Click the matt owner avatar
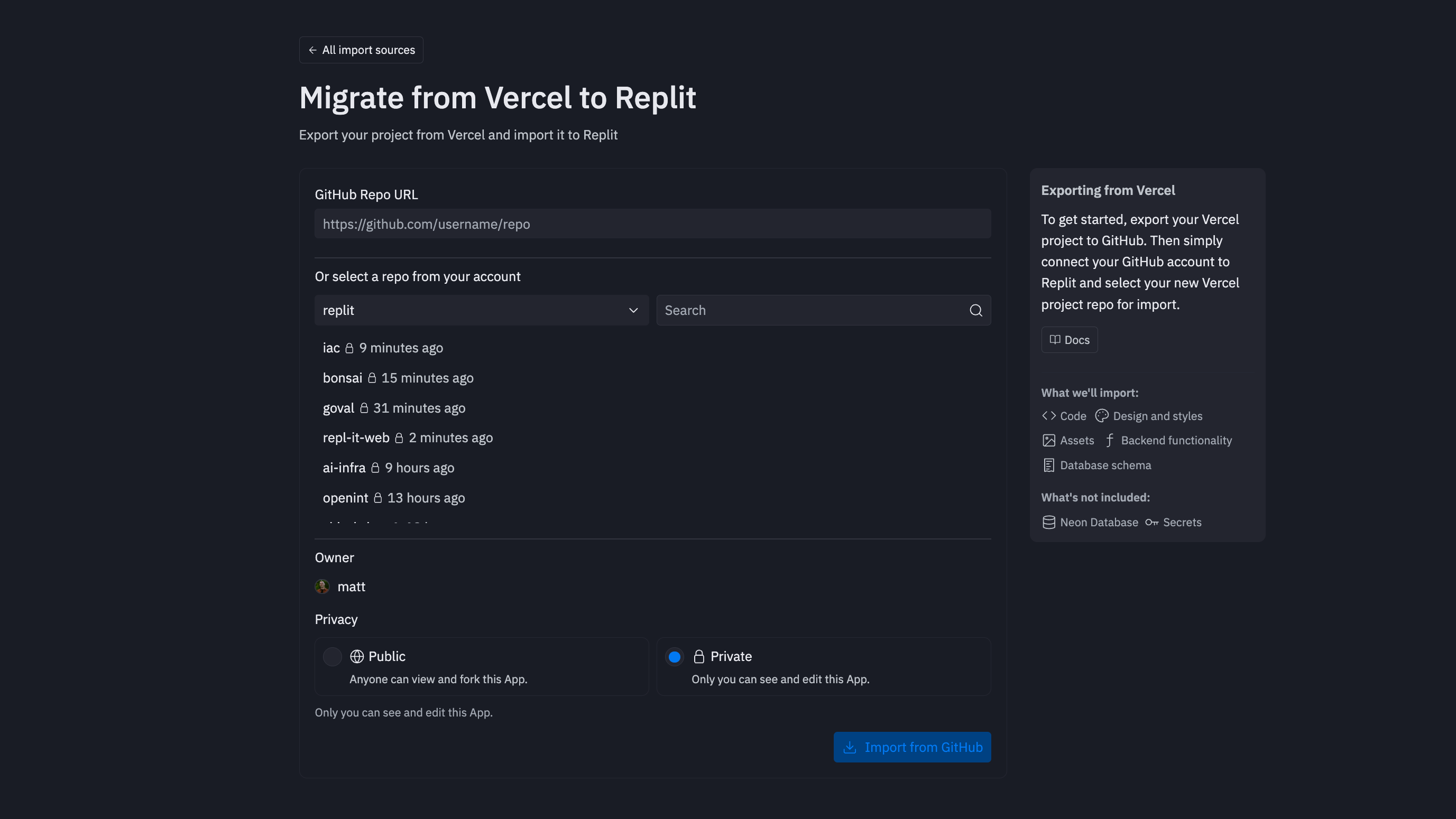This screenshot has height=819, width=1456. 322,587
